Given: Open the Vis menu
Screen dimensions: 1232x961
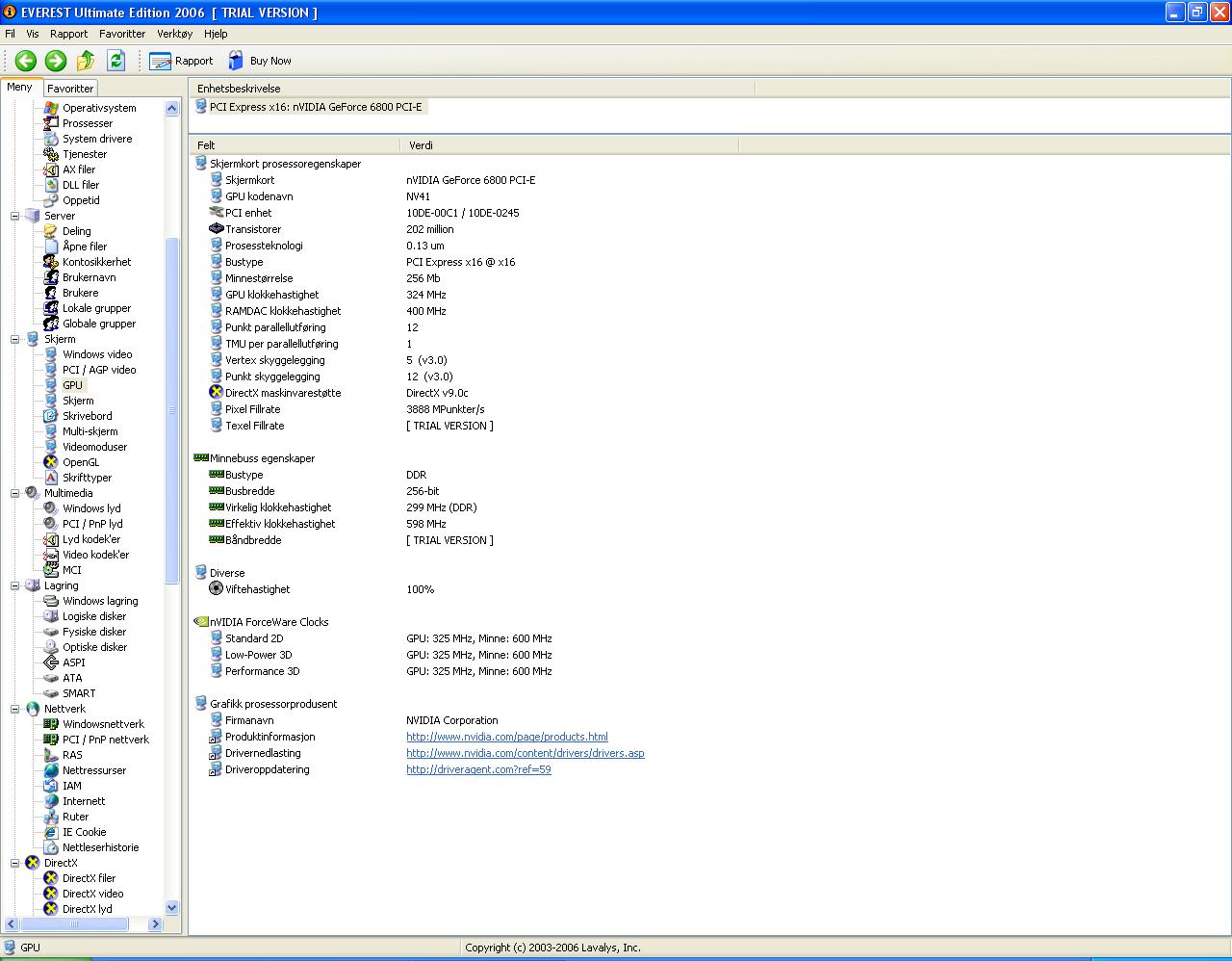Looking at the screenshot, I should 33,34.
